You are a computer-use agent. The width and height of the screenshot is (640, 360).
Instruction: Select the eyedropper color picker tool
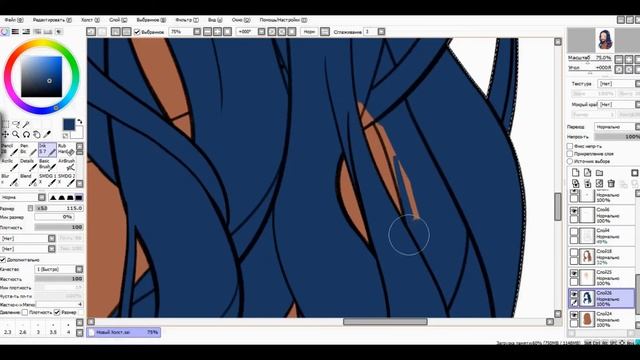point(47,134)
